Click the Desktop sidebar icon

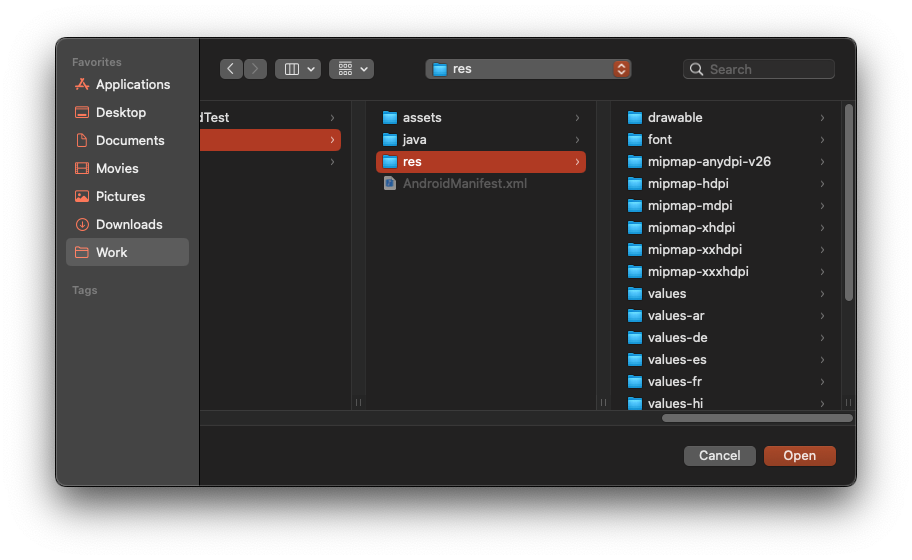pyautogui.click(x=82, y=112)
